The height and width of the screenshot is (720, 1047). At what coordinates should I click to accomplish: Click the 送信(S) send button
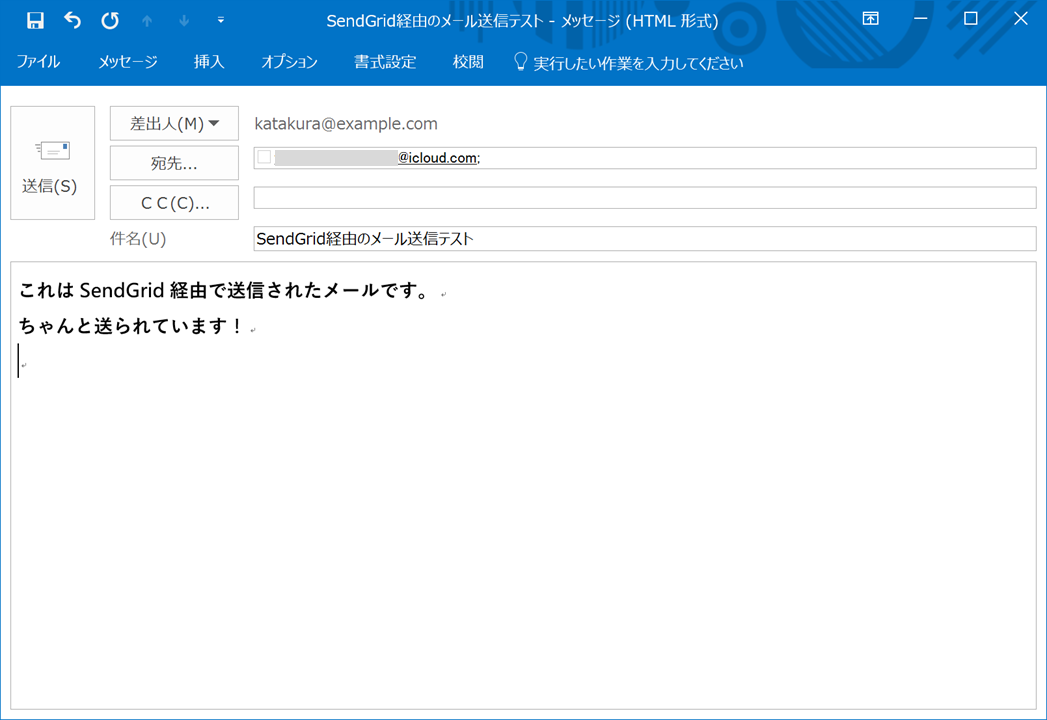(52, 163)
